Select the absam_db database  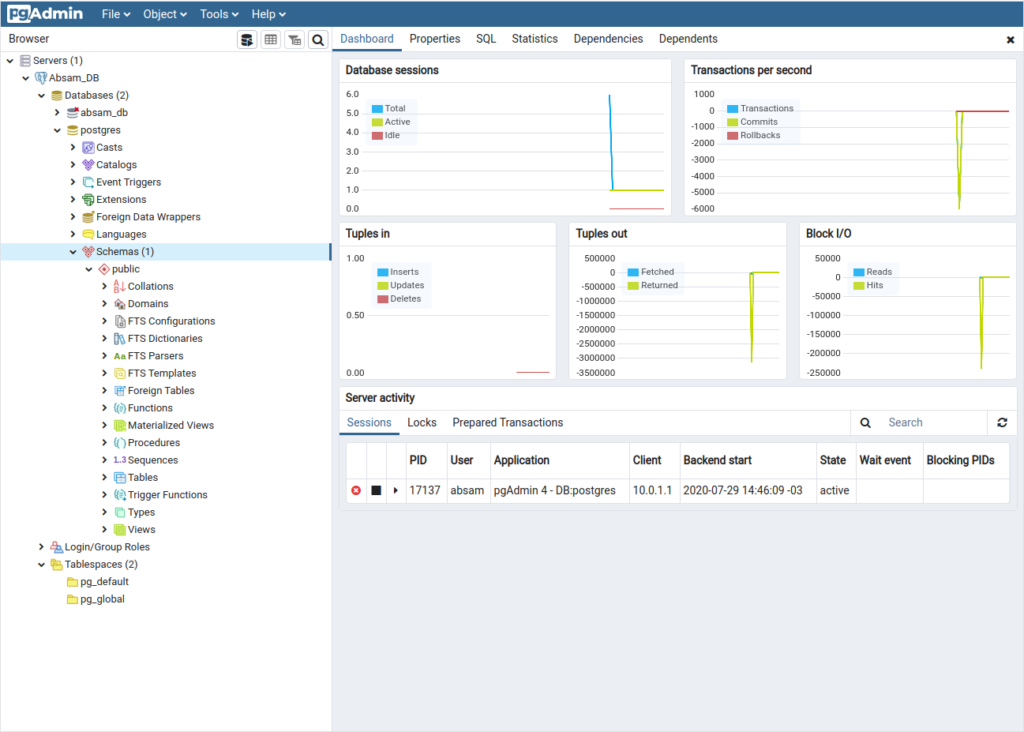pyautogui.click(x=103, y=113)
